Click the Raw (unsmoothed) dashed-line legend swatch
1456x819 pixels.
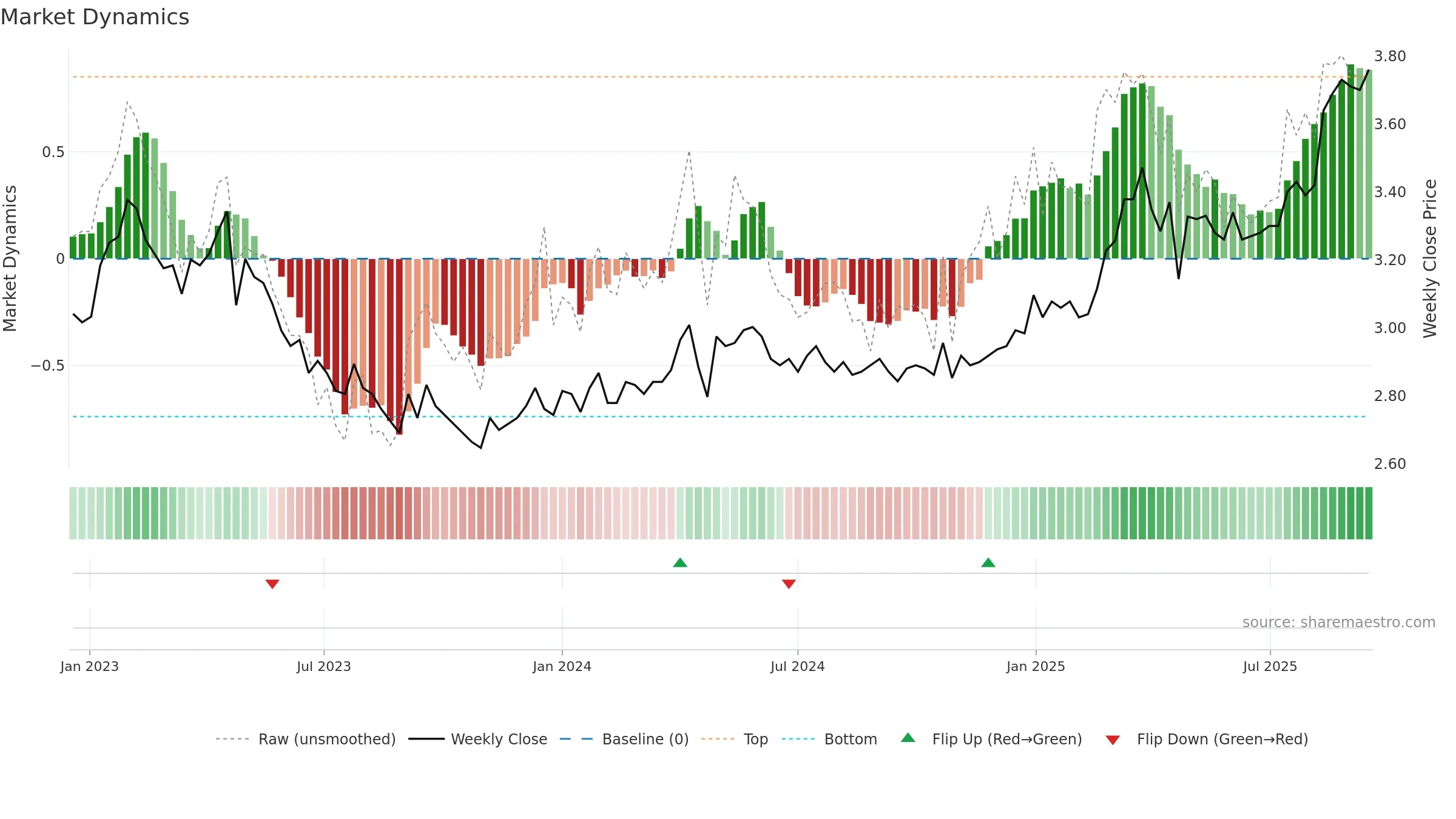pyautogui.click(x=232, y=739)
